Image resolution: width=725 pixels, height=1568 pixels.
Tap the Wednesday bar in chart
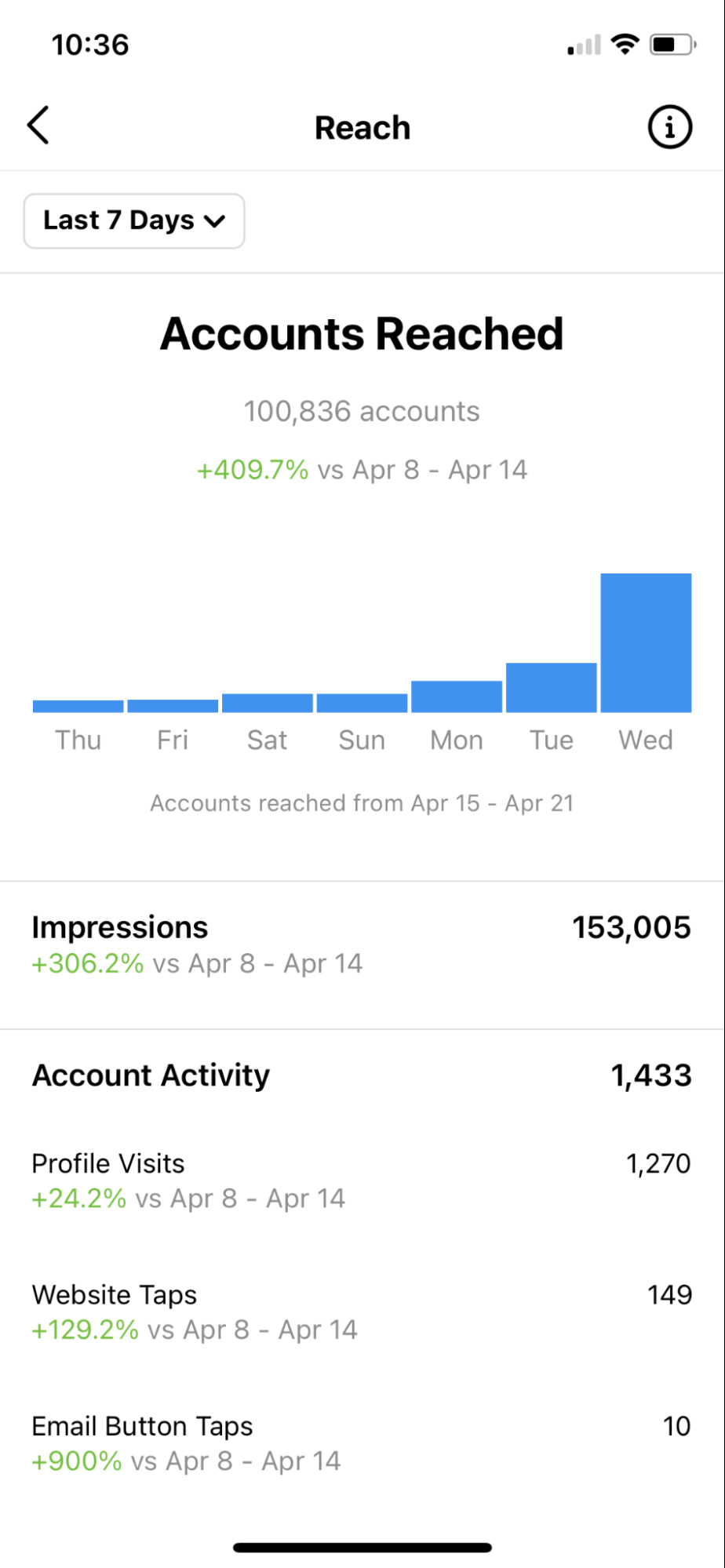tap(646, 643)
